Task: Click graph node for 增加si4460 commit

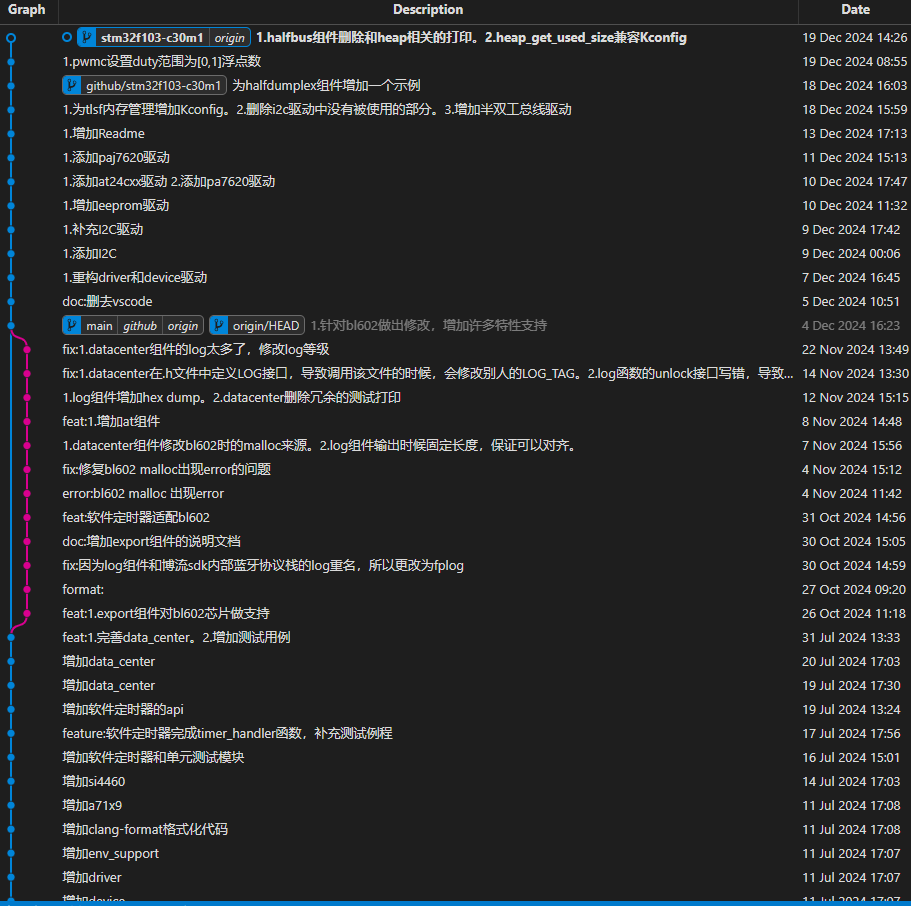Action: [x=11, y=781]
